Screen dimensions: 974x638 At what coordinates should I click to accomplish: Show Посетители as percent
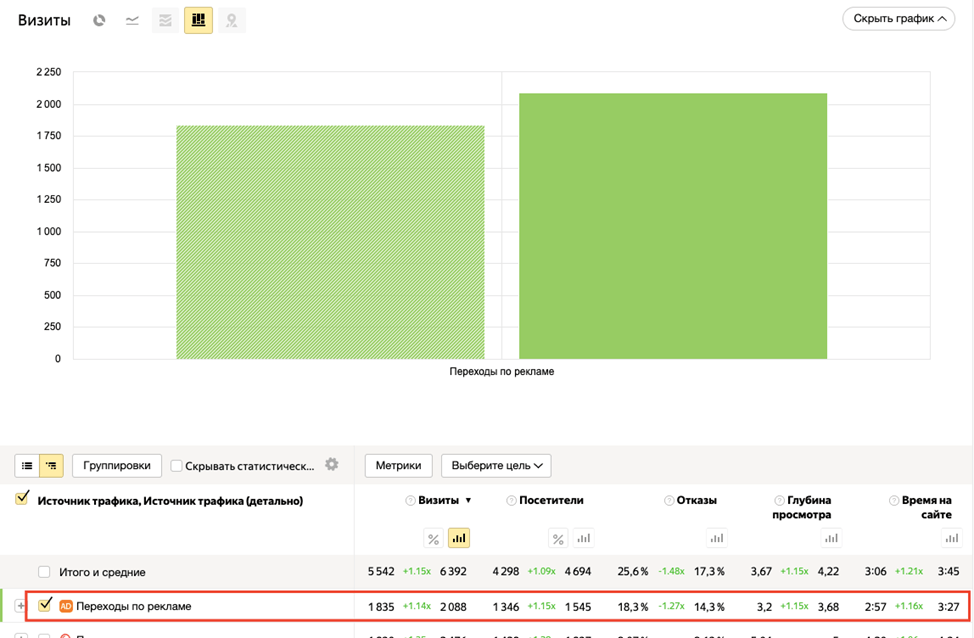(558, 539)
